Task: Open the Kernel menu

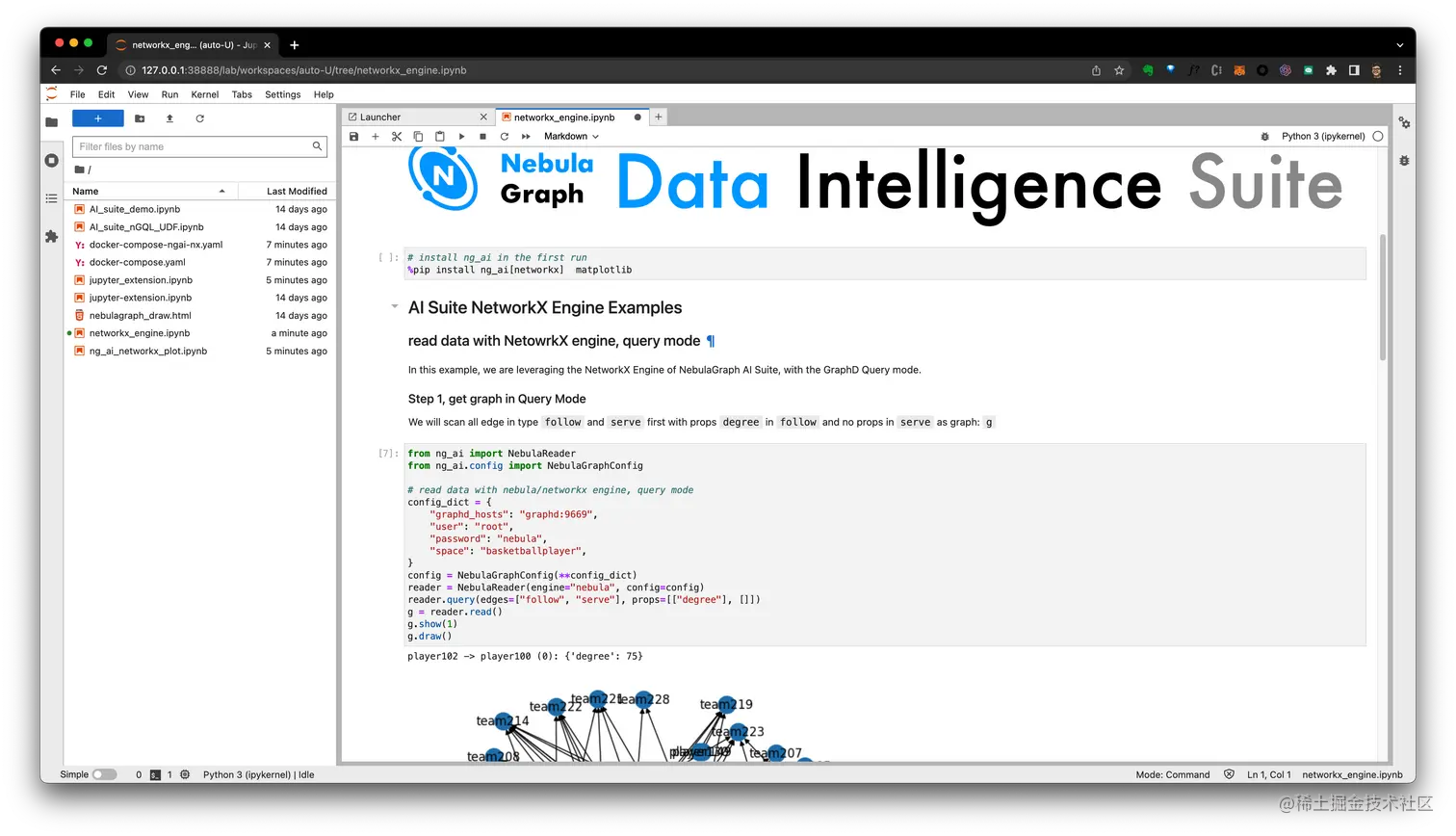Action: [205, 94]
